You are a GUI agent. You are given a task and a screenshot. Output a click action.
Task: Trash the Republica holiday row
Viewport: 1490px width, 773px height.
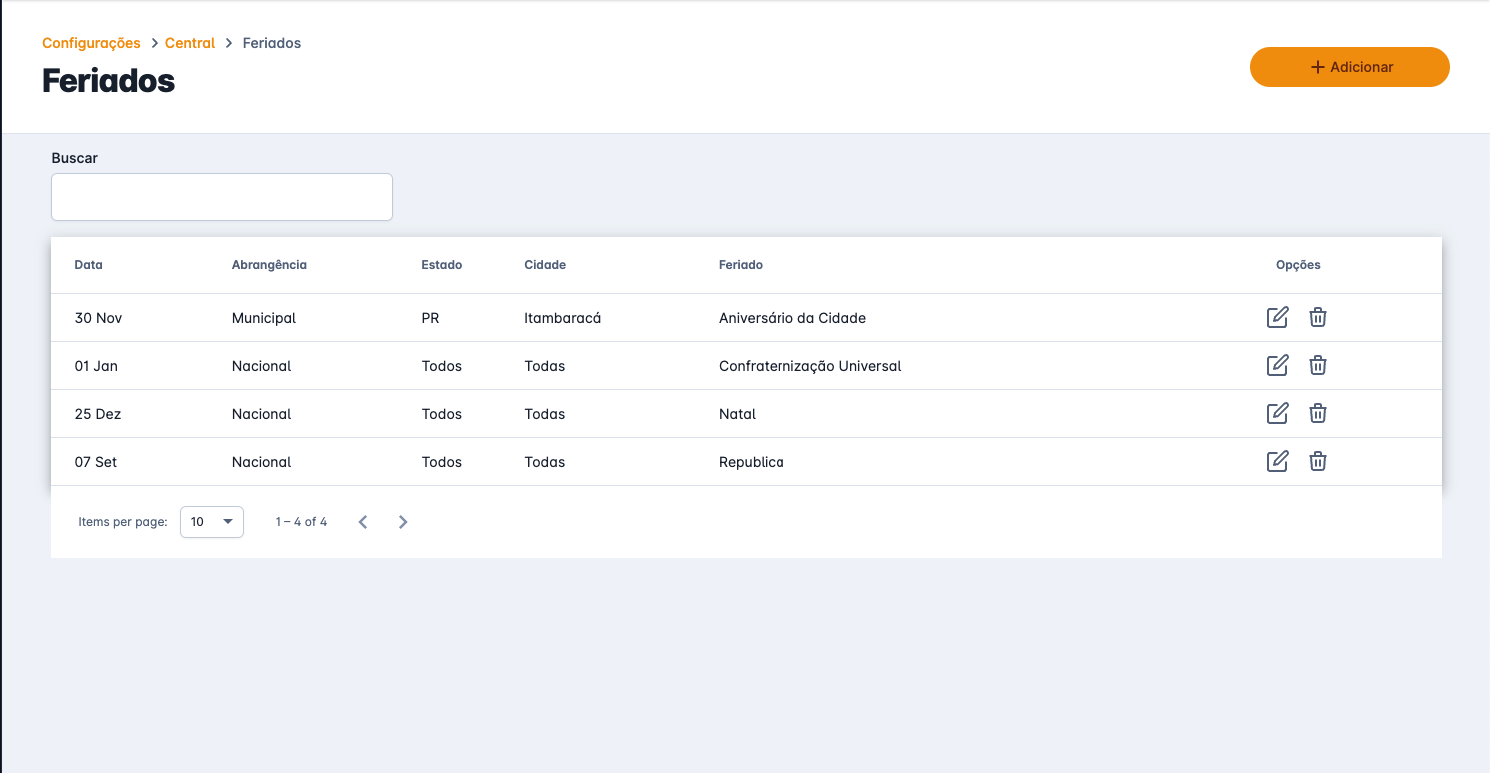click(1318, 462)
